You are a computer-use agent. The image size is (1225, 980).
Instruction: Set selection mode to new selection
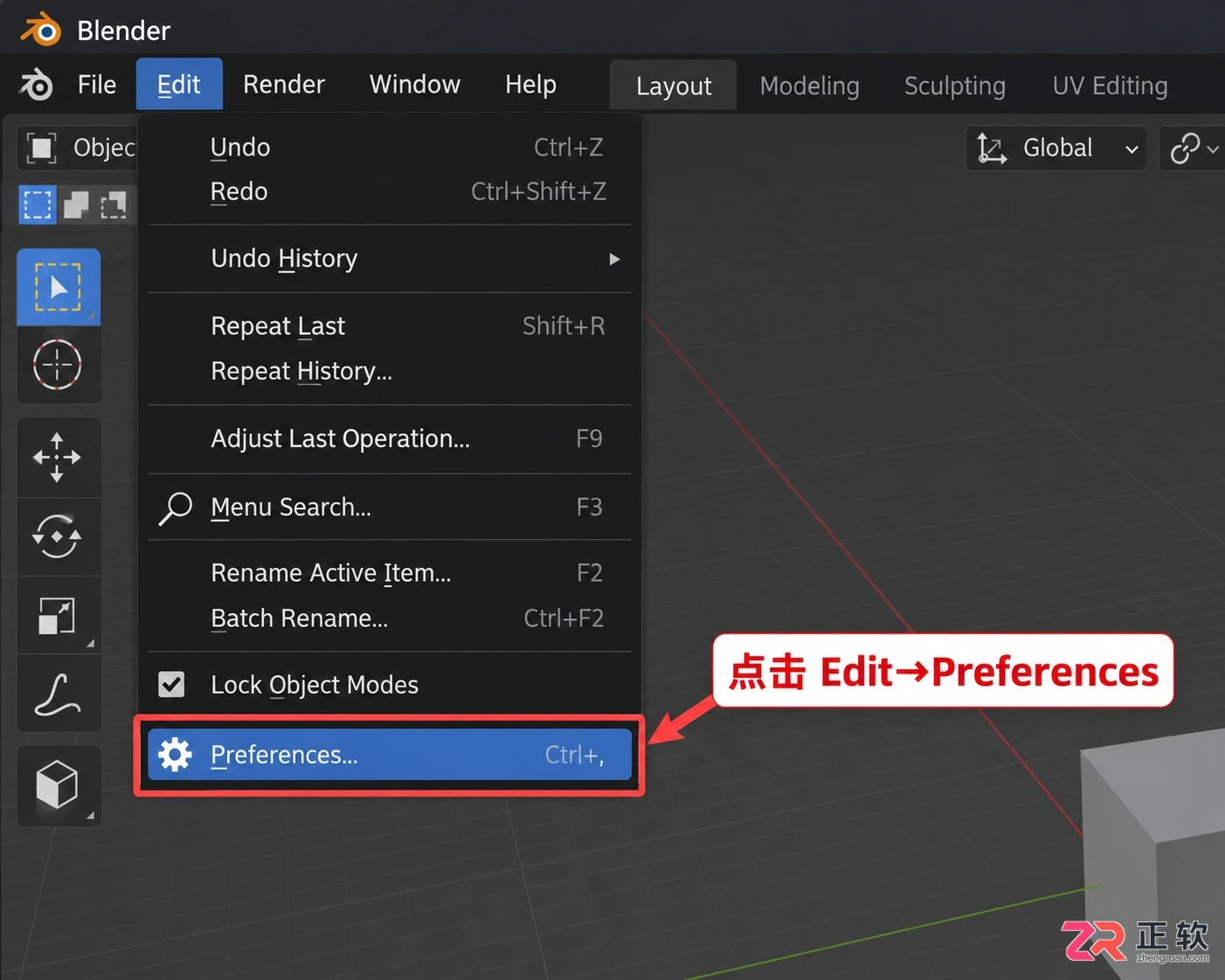point(38,204)
